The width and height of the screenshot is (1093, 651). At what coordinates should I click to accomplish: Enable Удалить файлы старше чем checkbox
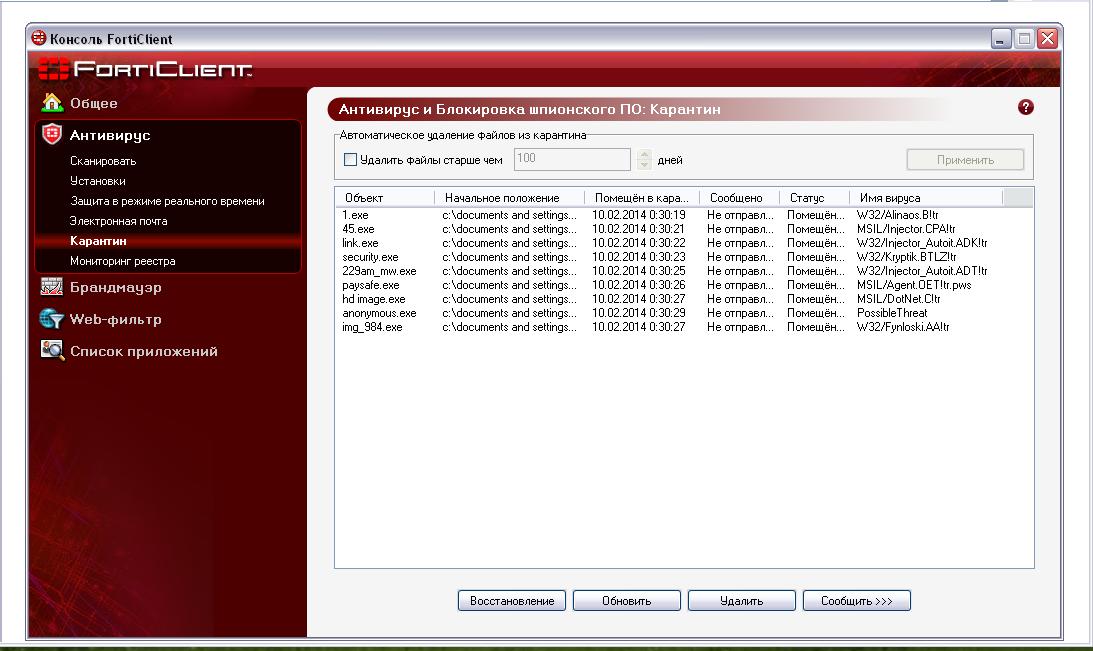pos(351,160)
